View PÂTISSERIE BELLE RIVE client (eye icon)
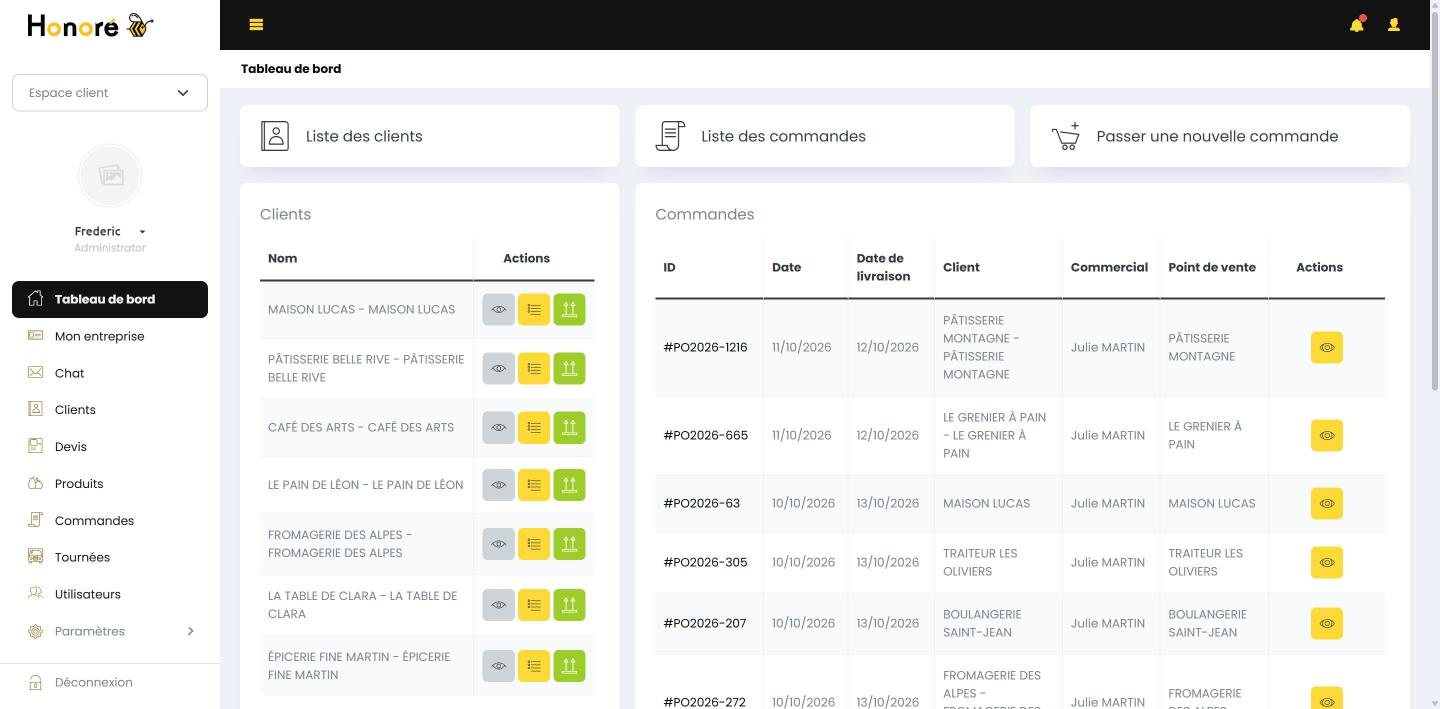This screenshot has width=1440, height=709. (x=498, y=369)
